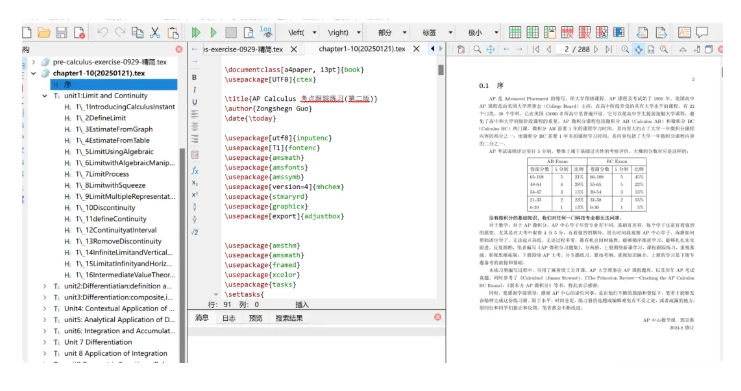Open a file with the folder icon
Screen dimensions: 741x391
pos(44,32)
